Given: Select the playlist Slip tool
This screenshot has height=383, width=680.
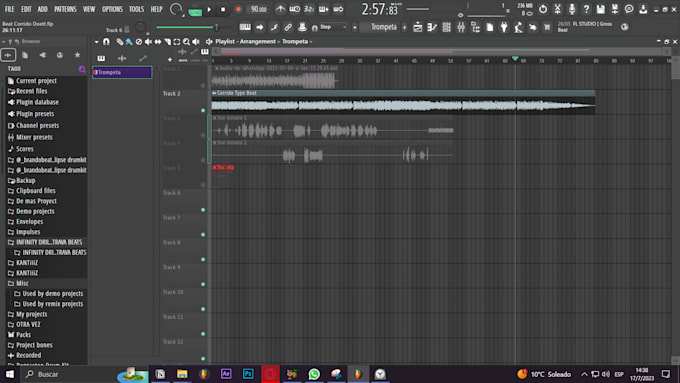Looking at the screenshot, I should tap(158, 42).
